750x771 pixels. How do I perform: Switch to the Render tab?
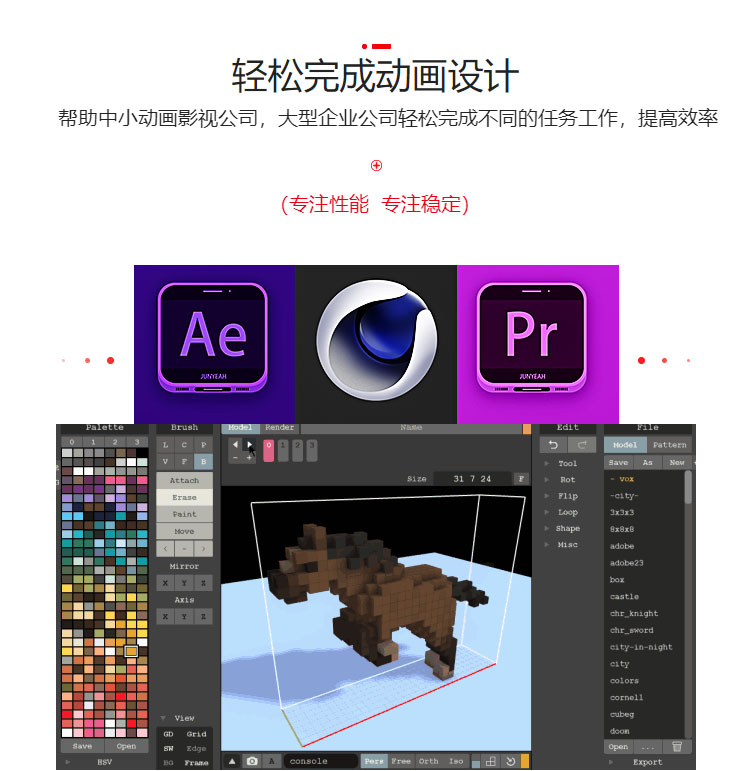click(279, 427)
